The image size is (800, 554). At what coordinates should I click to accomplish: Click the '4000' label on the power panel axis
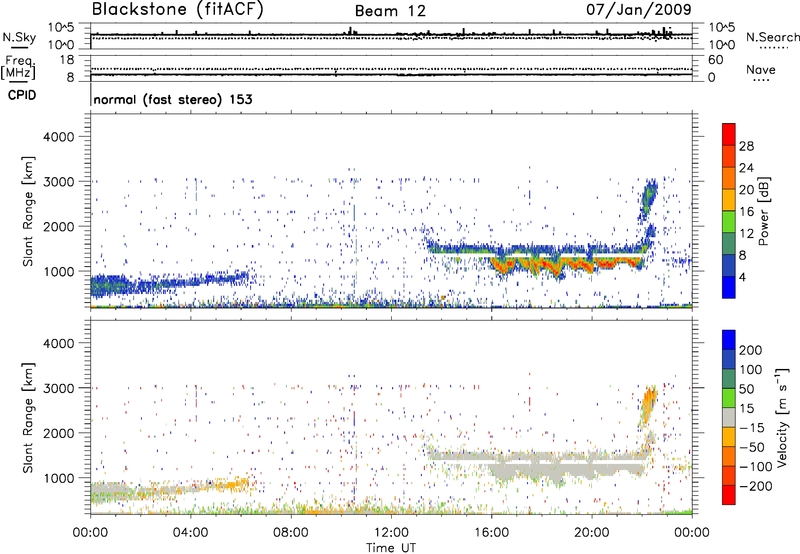58,137
